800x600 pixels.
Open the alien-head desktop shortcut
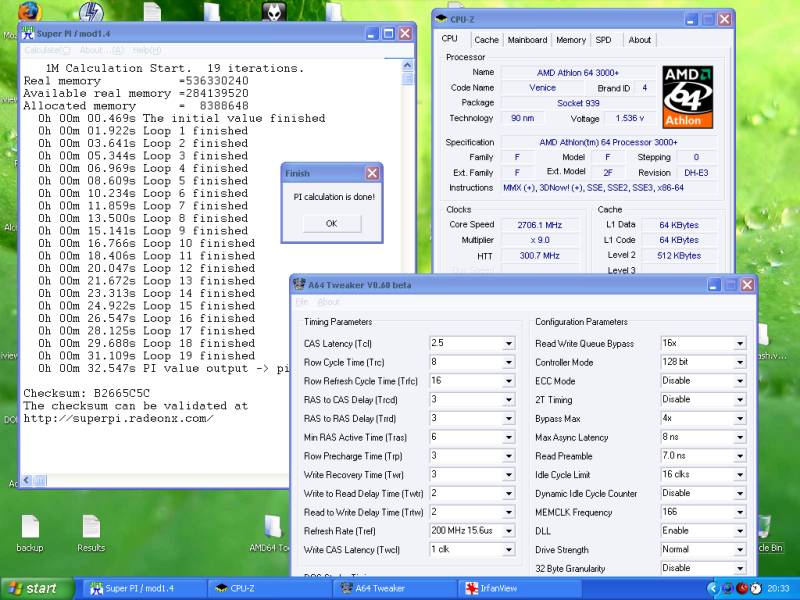(275, 12)
